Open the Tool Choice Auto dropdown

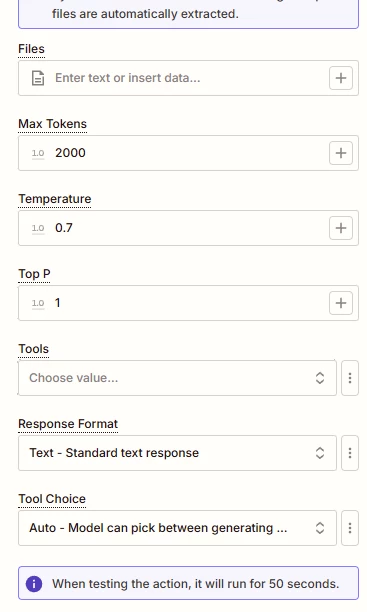(x=177, y=528)
